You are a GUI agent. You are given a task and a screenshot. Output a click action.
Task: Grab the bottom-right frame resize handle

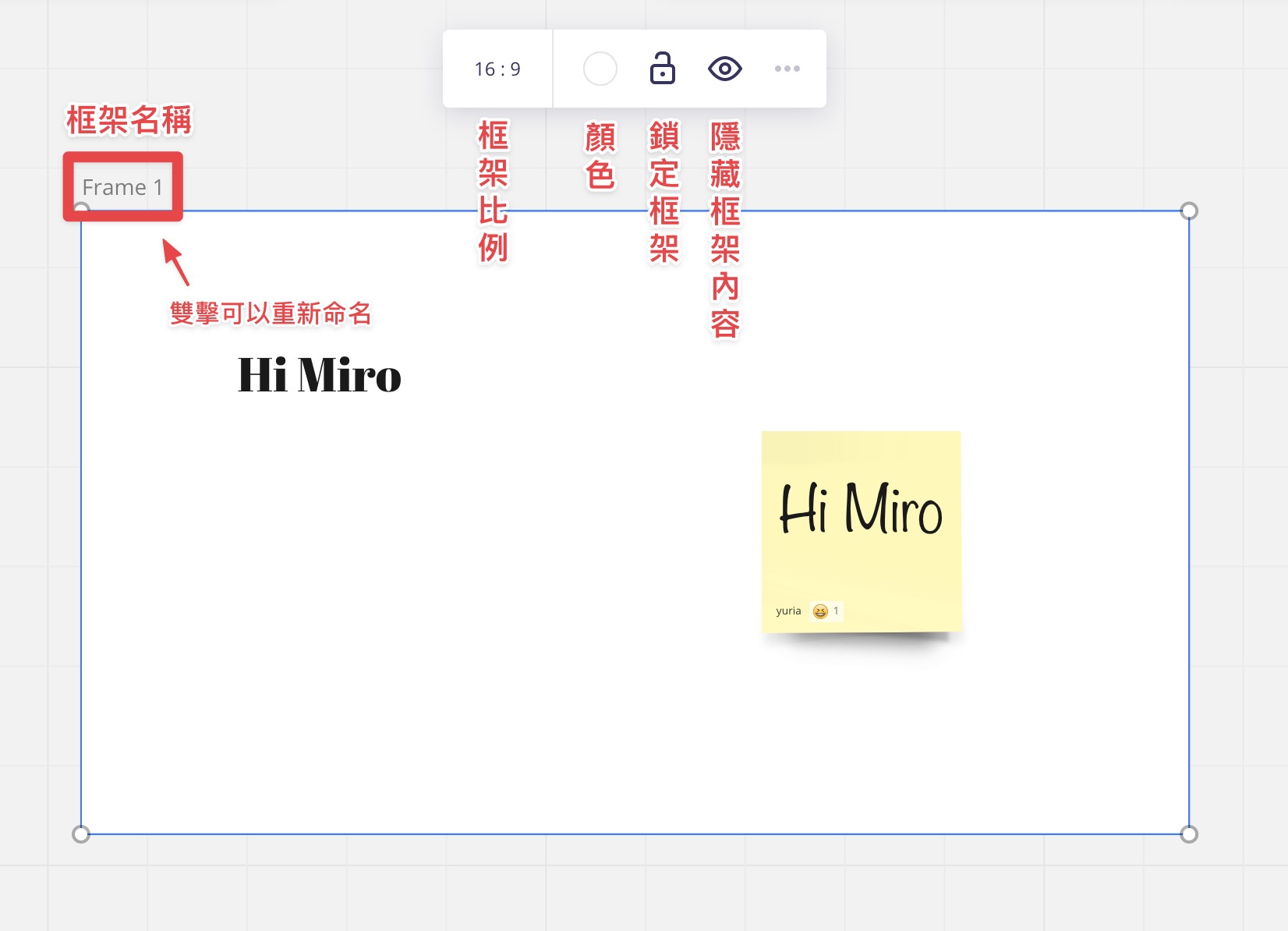tap(1189, 834)
